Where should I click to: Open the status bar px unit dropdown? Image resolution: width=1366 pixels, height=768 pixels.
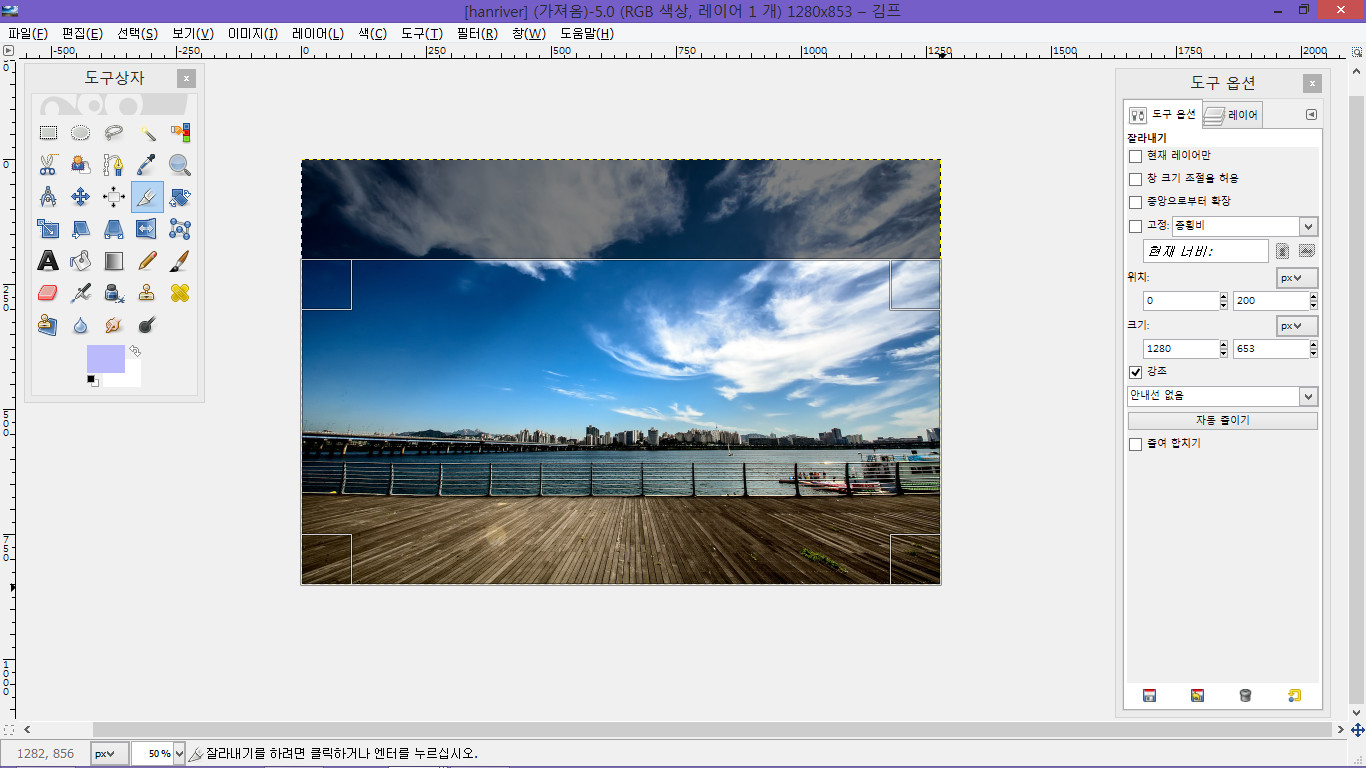[x=110, y=754]
